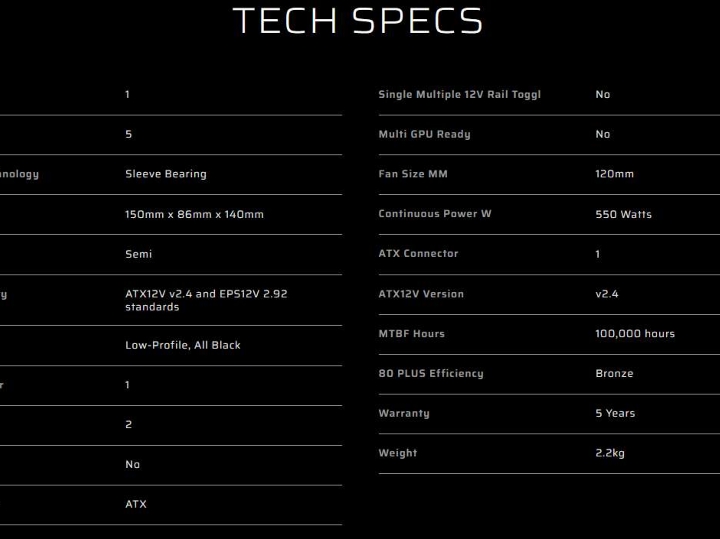Select the Multi GPU Ready label
Viewport: 720px width, 539px height.
pyautogui.click(x=424, y=134)
